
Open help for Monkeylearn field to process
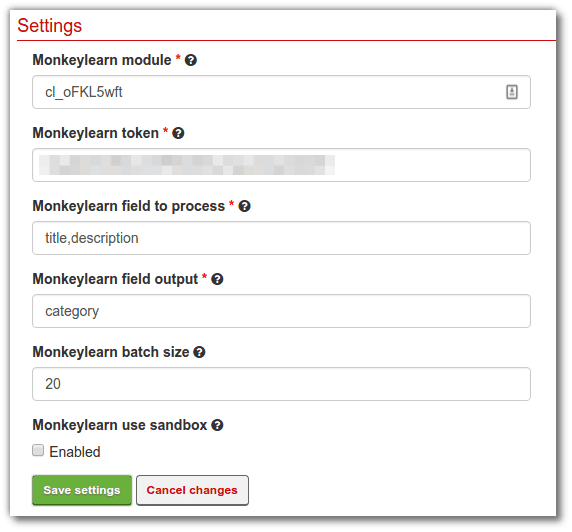click(244, 206)
